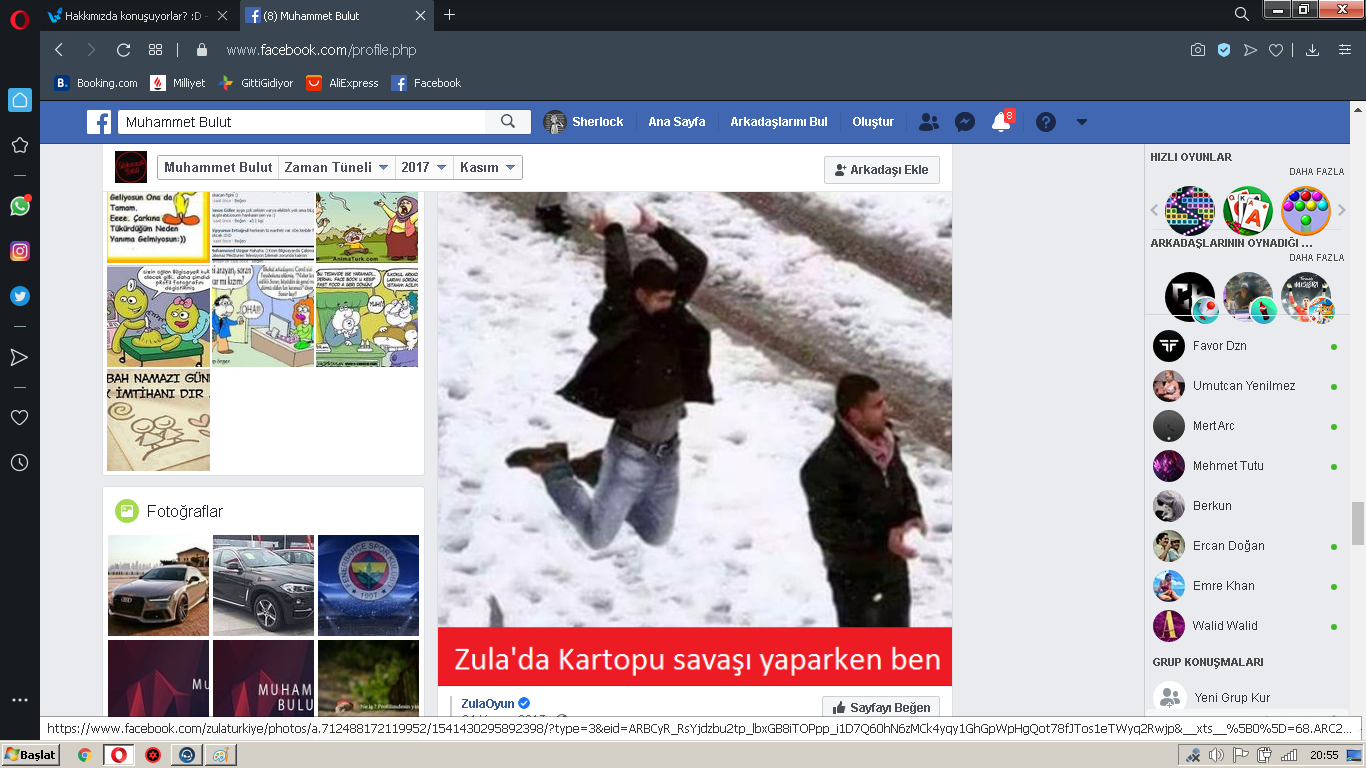The height and width of the screenshot is (768, 1366).
Task: Open Facebook friend requests icon
Action: 929,122
